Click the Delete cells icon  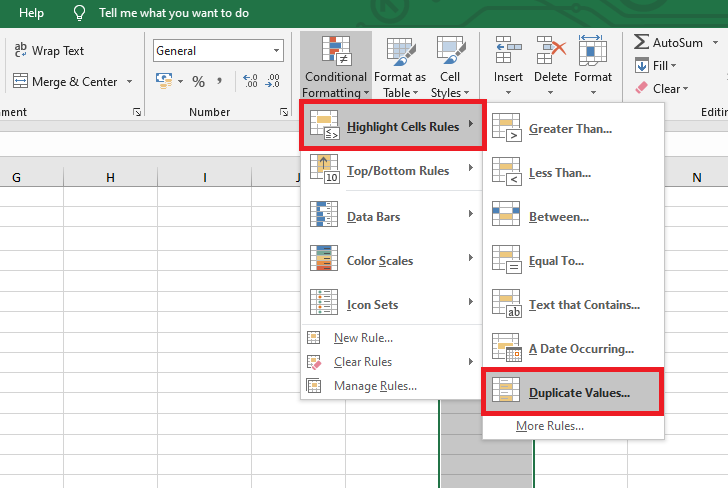[x=550, y=50]
